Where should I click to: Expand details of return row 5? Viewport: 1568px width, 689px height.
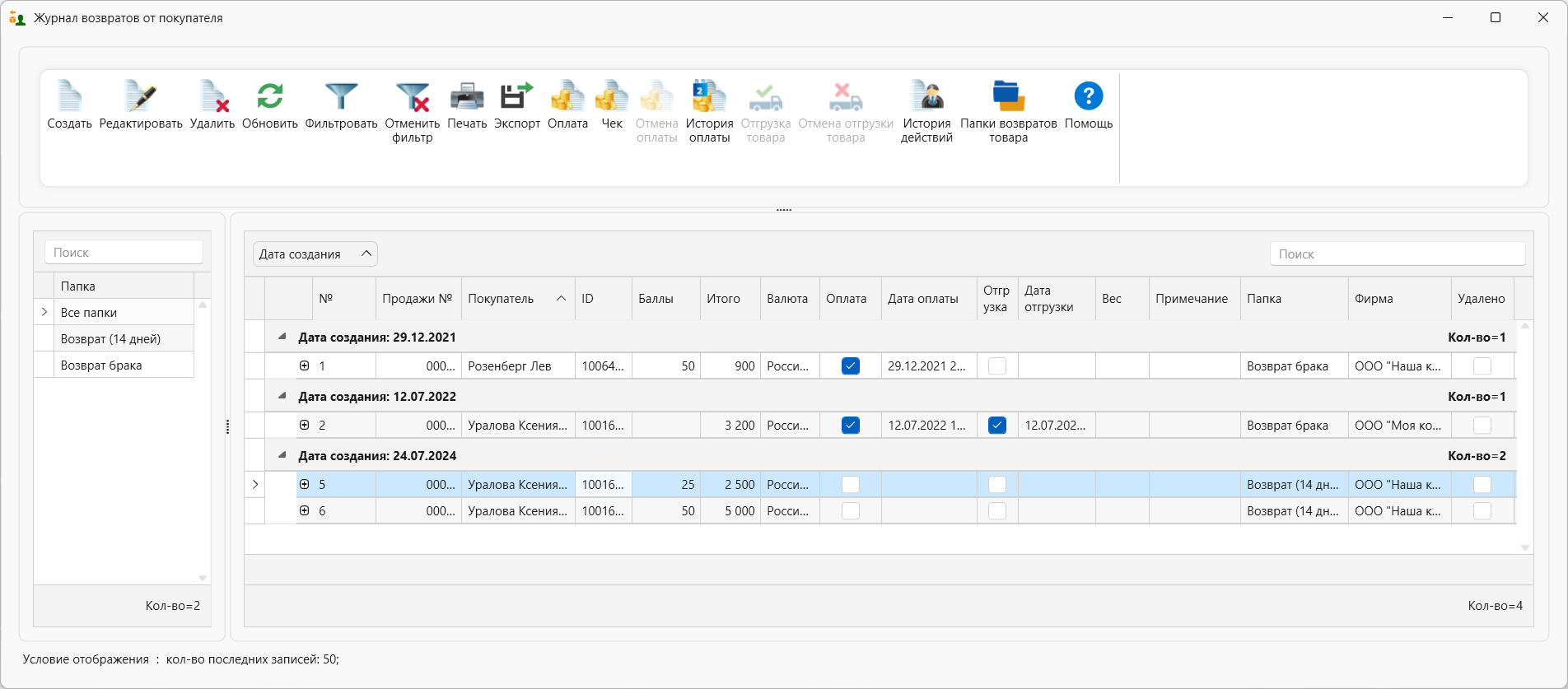[305, 484]
